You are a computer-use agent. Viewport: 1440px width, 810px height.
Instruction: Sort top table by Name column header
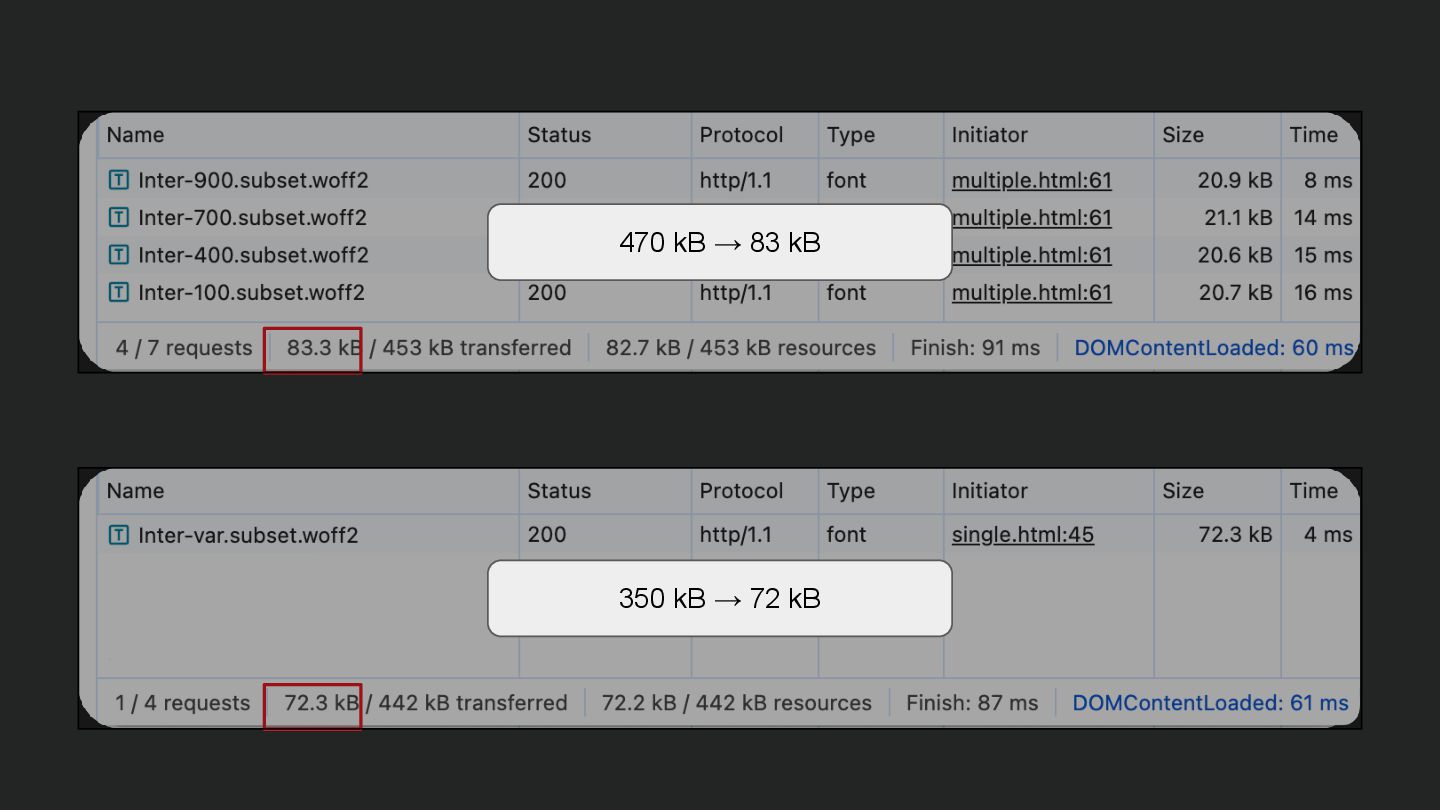(135, 135)
